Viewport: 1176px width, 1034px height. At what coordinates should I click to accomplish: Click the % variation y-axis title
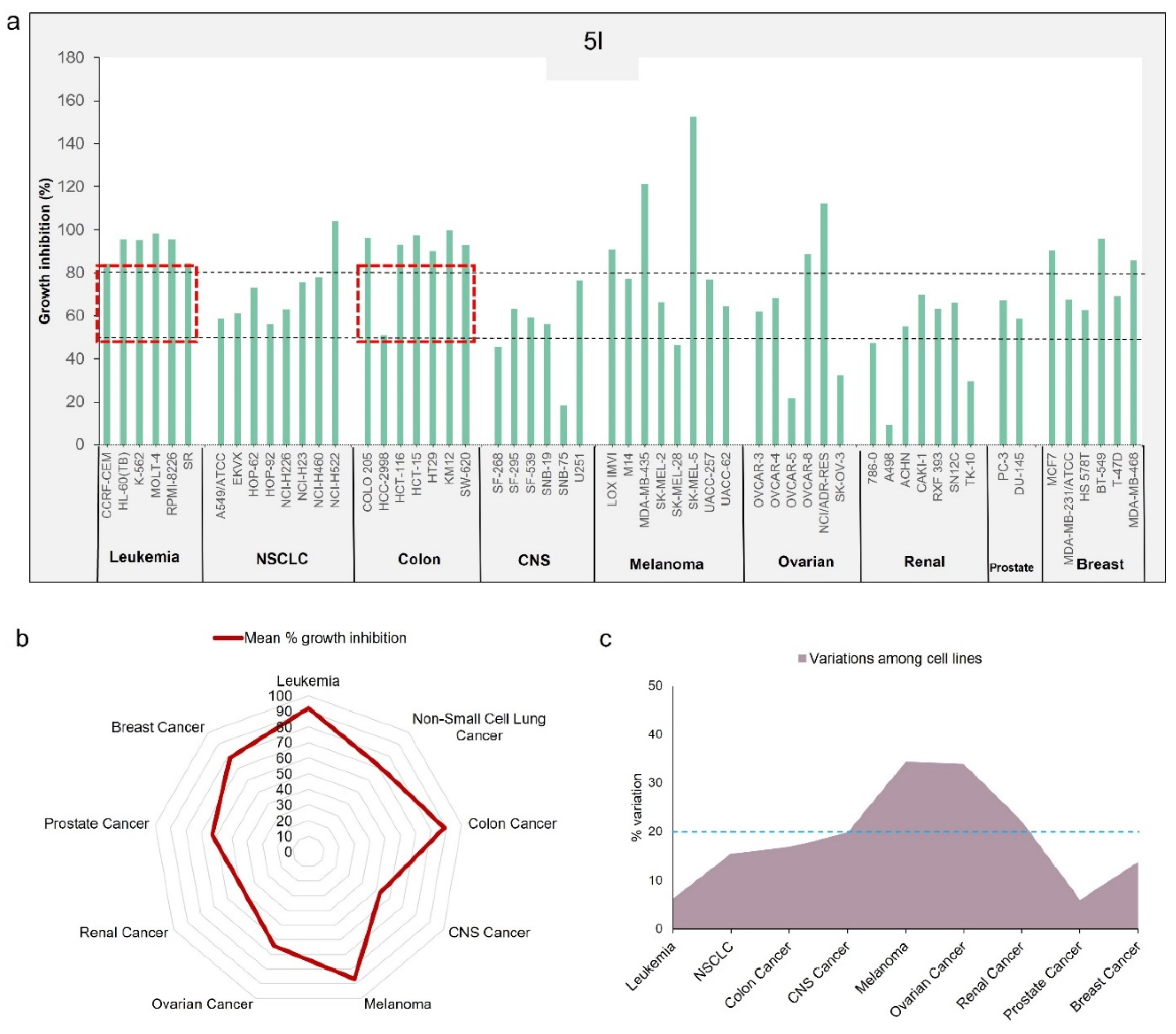[637, 807]
